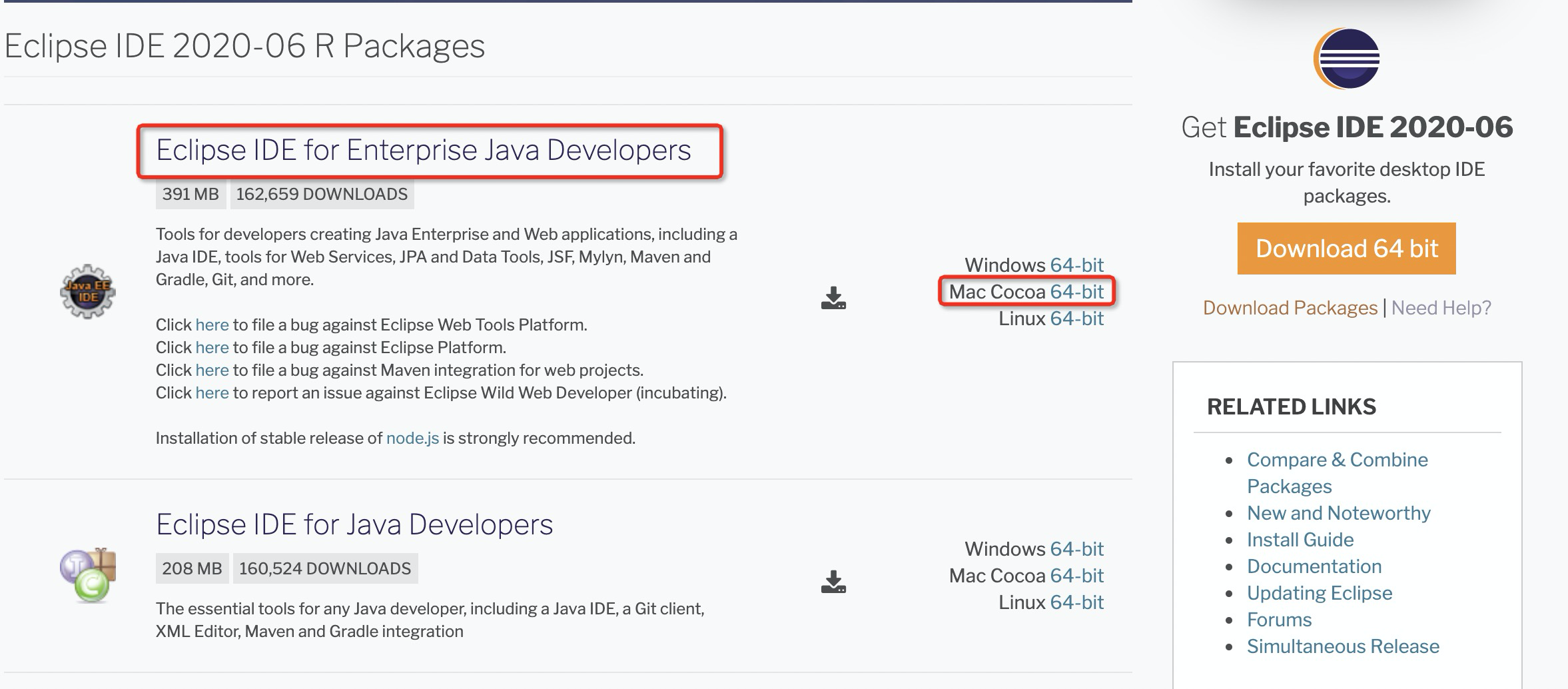Download Enterprise Java Linux 64-bit build
Viewport: 1568px width, 689px height.
(x=1076, y=319)
